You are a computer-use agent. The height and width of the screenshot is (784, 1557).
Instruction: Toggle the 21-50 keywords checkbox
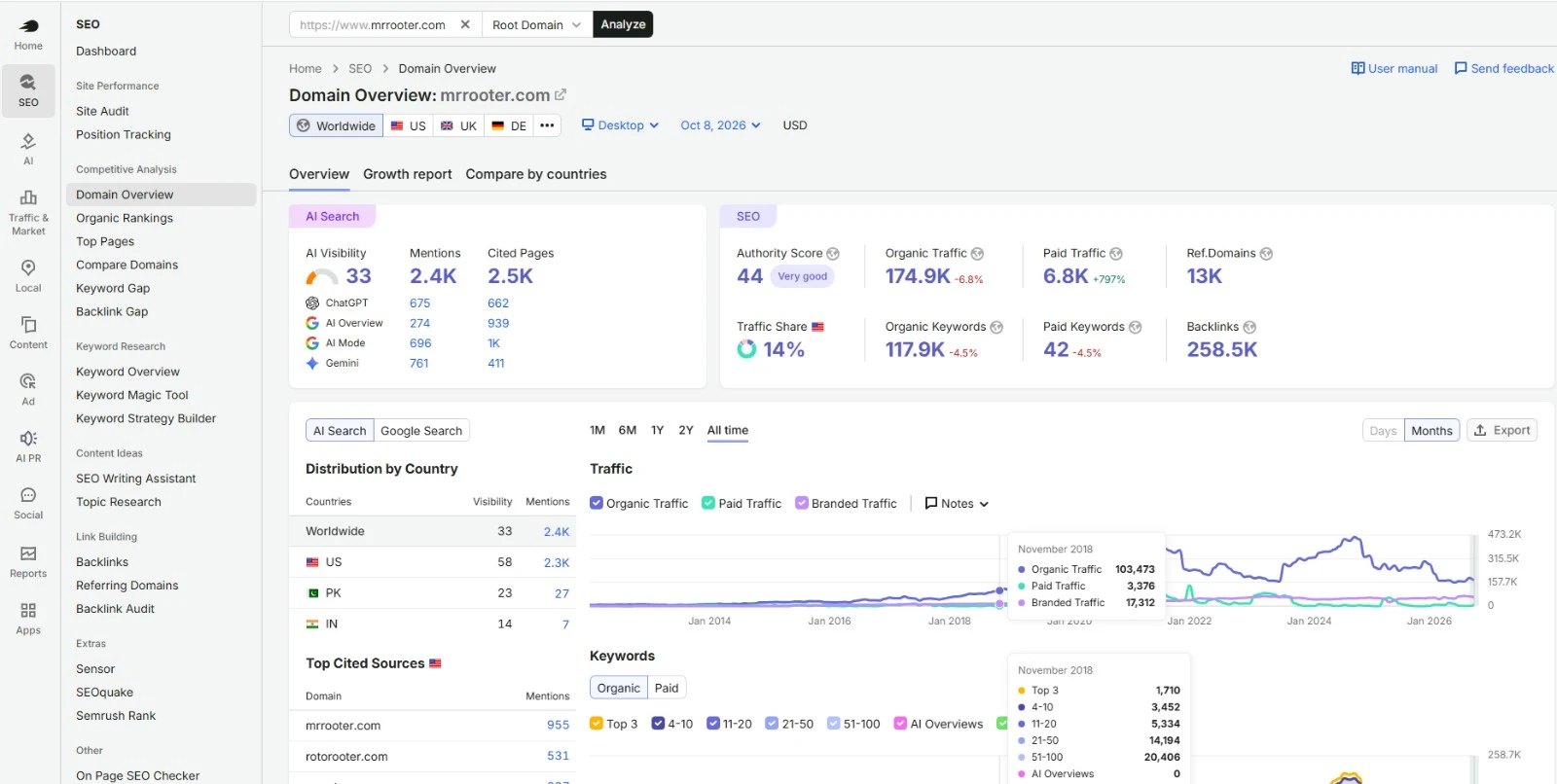coord(772,724)
